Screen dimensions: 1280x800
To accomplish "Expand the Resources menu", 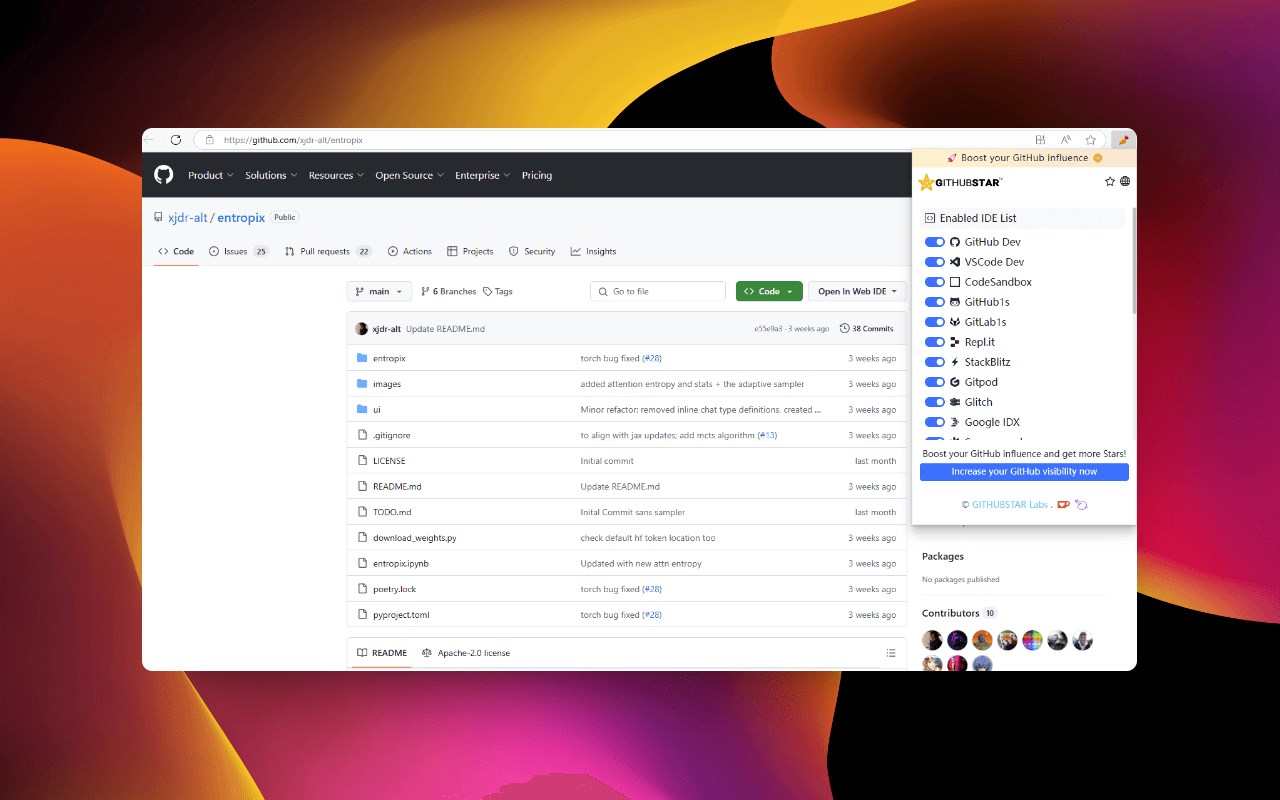I will coord(336,175).
